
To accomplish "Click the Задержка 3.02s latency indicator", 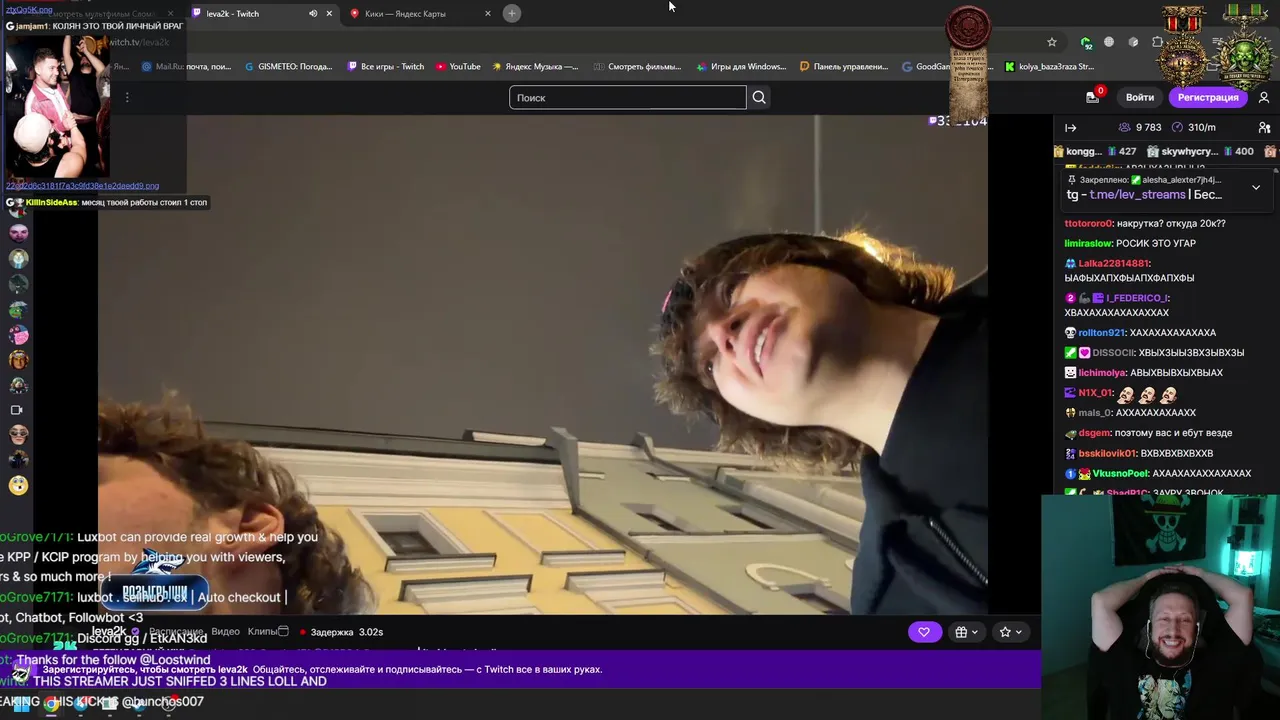I will pos(342,632).
